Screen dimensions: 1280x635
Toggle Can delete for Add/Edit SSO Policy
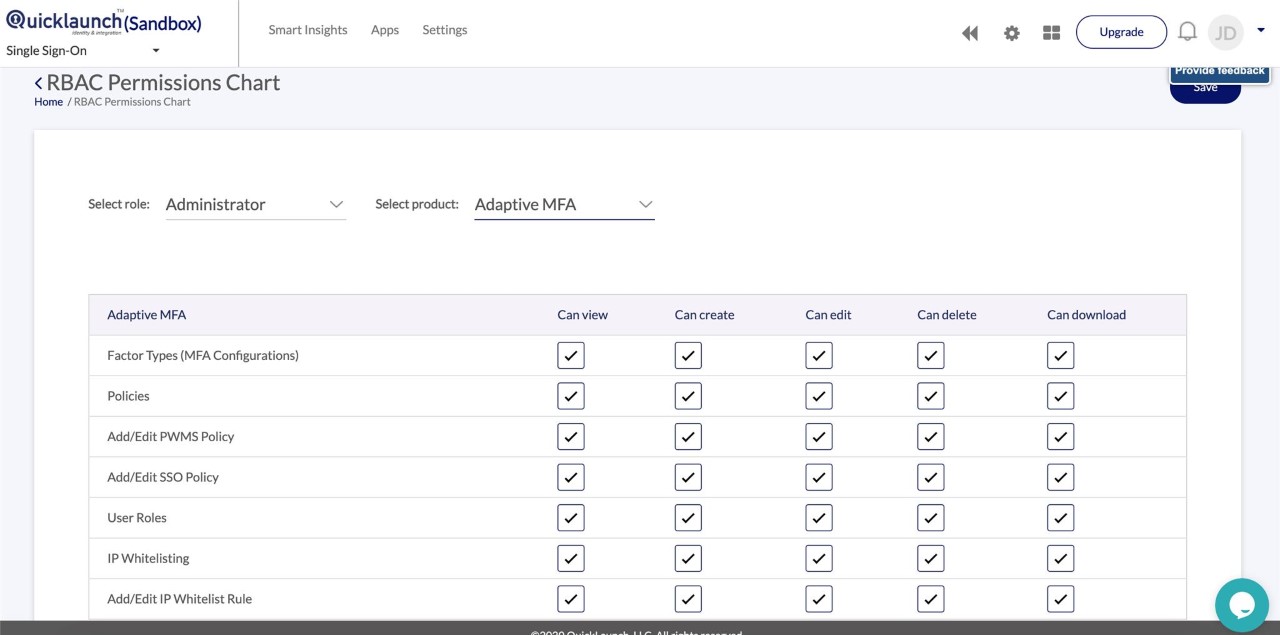(x=931, y=477)
